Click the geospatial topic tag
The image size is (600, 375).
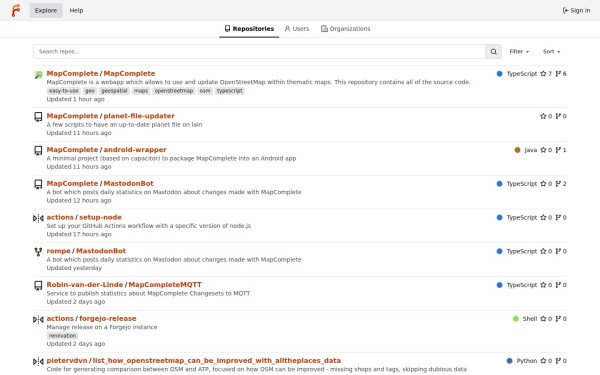[x=114, y=91]
